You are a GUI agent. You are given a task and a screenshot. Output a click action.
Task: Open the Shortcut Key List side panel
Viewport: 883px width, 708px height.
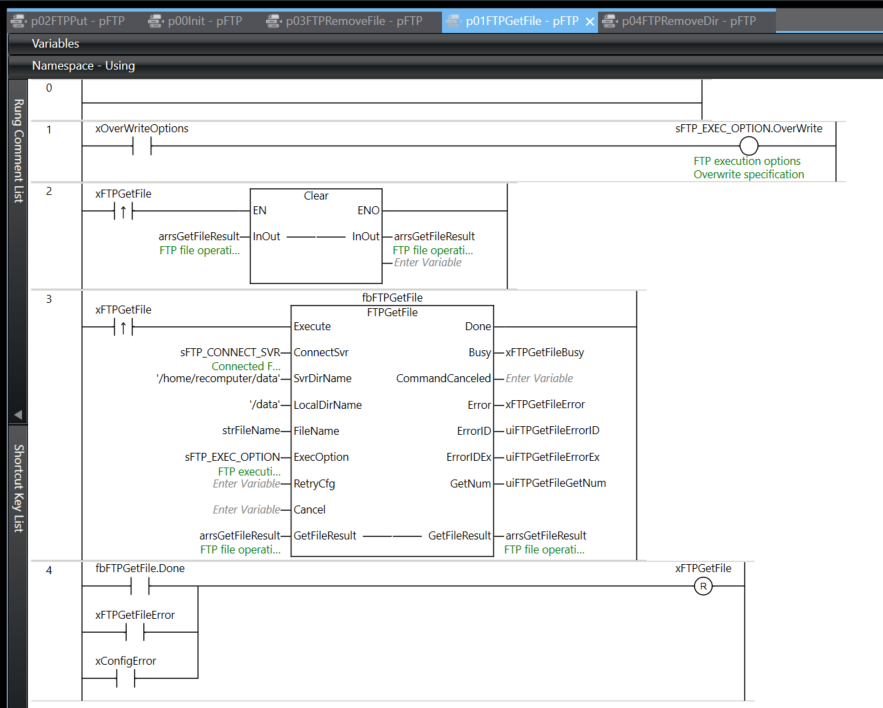click(x=17, y=488)
